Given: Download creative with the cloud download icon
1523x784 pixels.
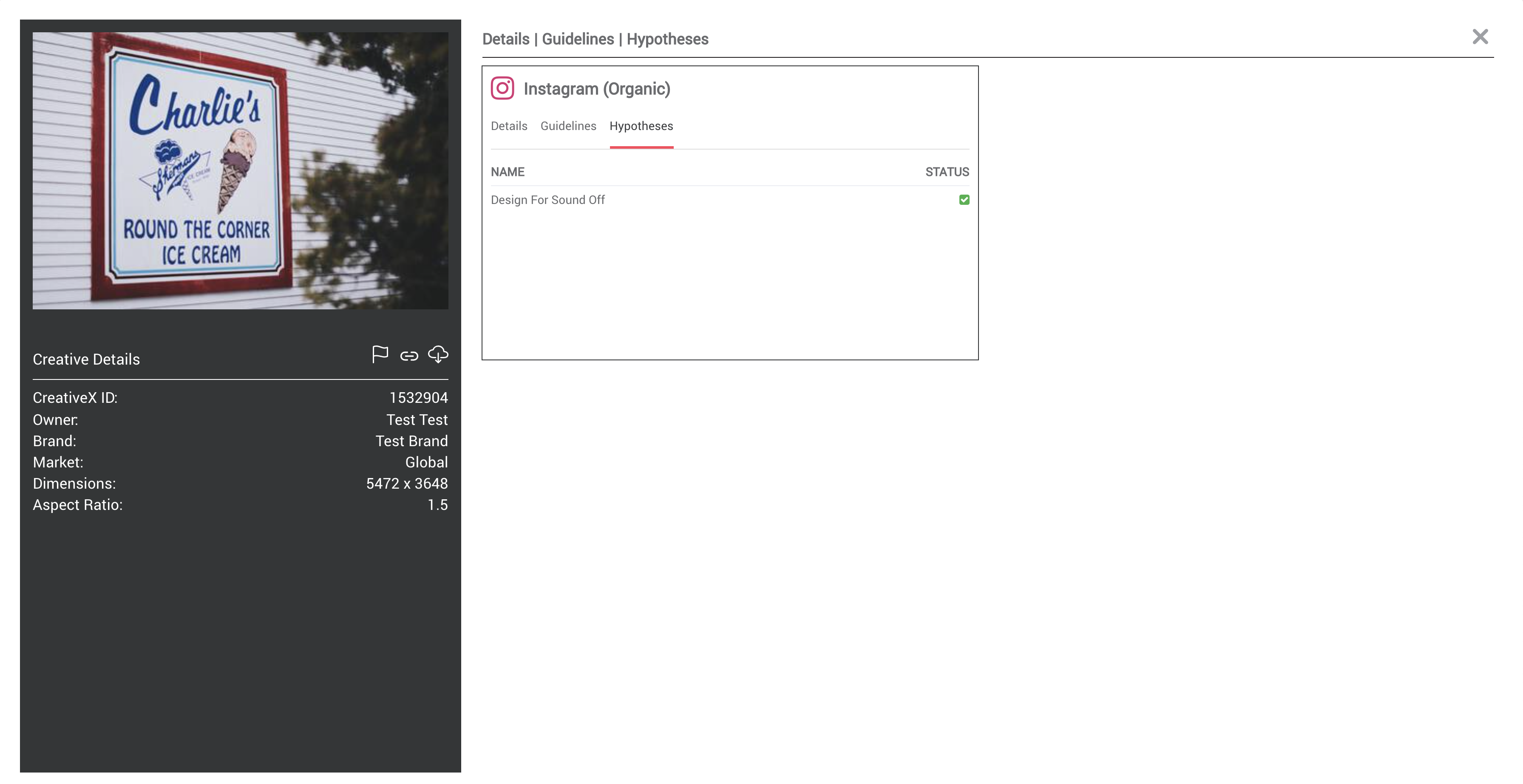Looking at the screenshot, I should (438, 354).
